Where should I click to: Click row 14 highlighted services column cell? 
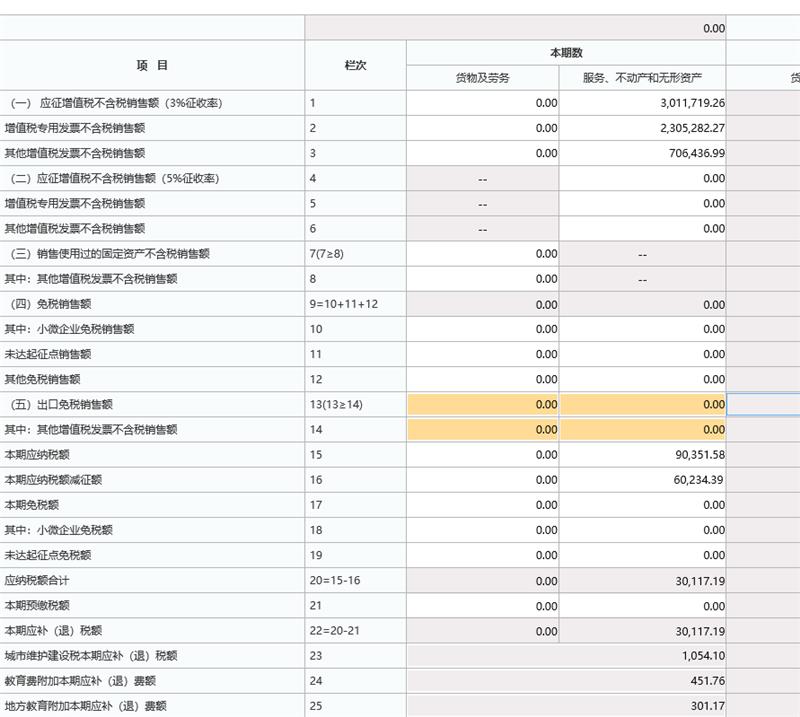(642, 430)
